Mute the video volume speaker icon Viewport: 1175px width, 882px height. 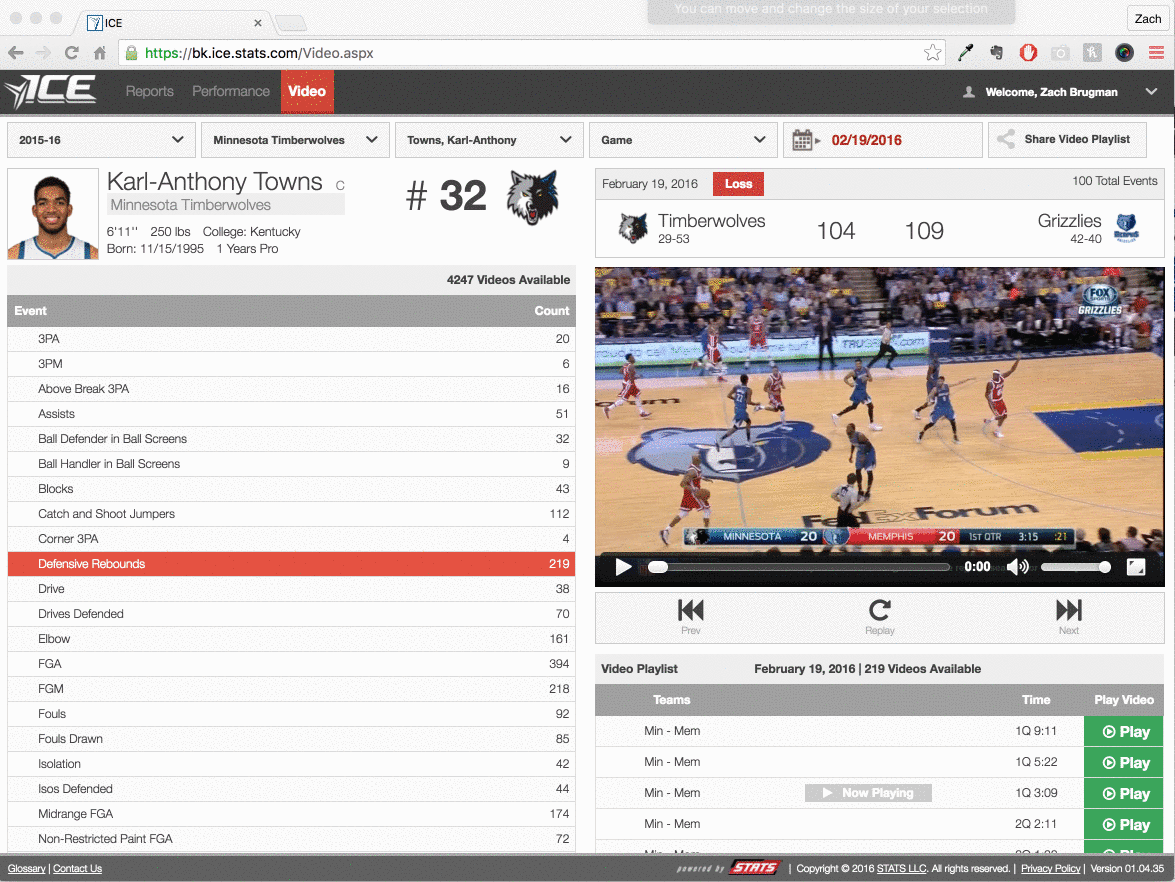(1017, 567)
